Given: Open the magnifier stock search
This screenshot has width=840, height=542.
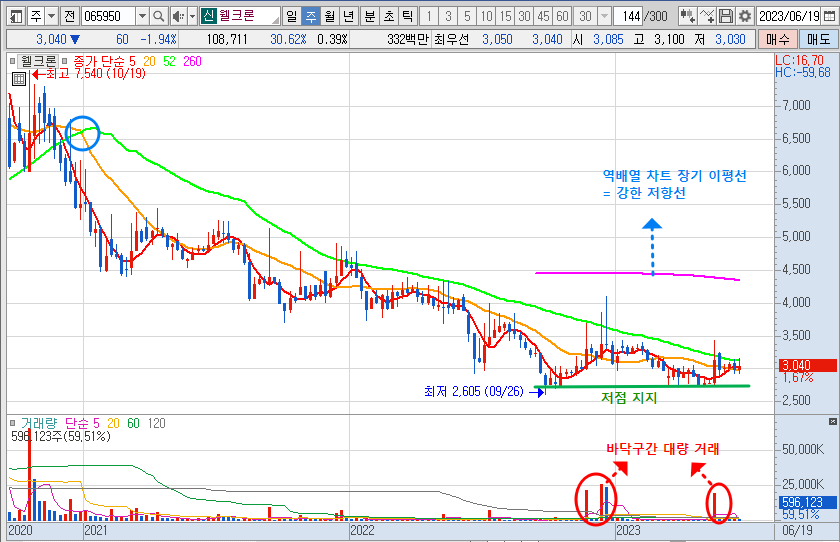Looking at the screenshot, I should [x=159, y=16].
